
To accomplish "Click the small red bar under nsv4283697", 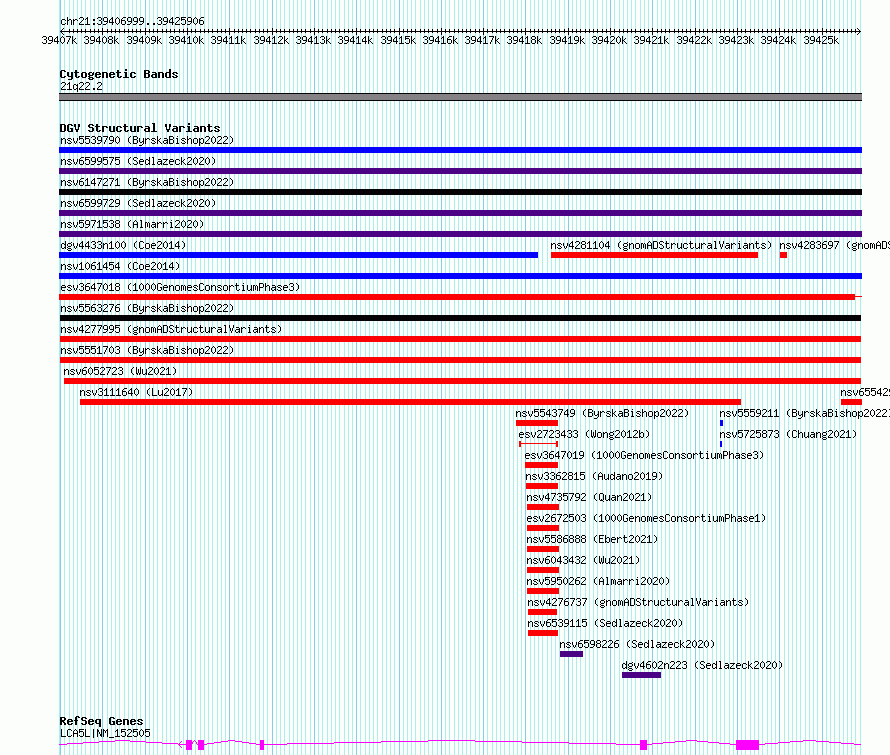I will (x=783, y=255).
